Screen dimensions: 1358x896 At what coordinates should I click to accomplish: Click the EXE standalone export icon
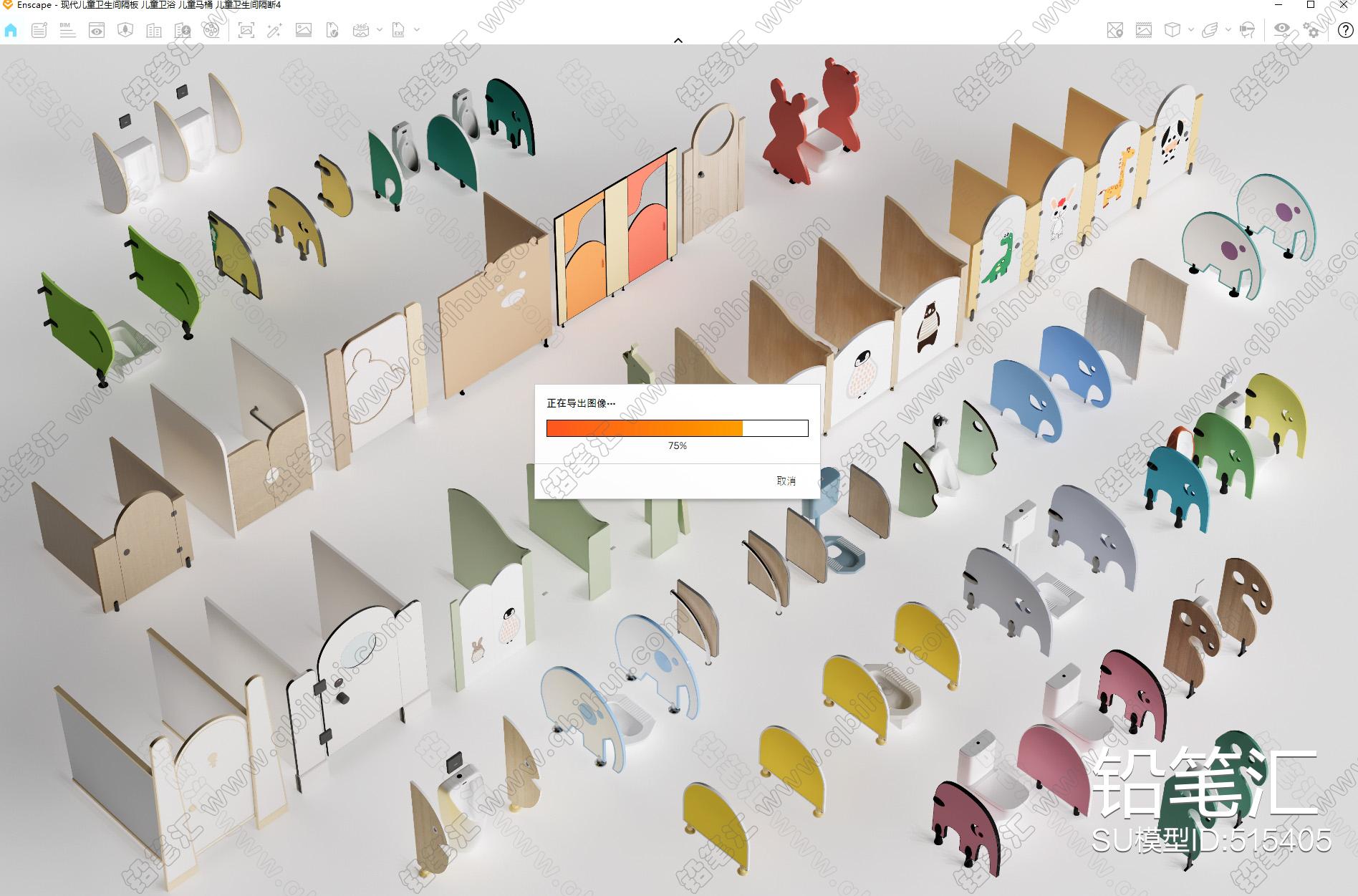399,30
